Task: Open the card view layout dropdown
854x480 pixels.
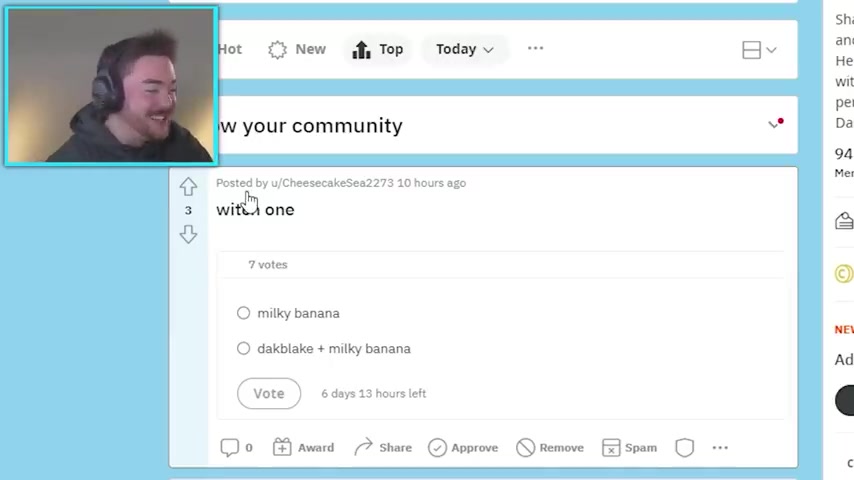Action: [759, 50]
